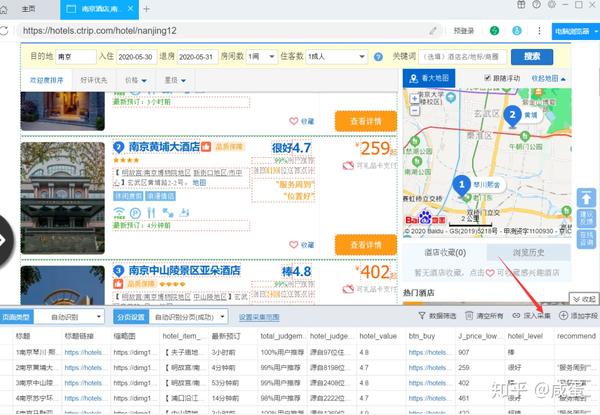Expand the 价格 sort dropdown
This screenshot has height=415, width=600.
pyautogui.click(x=136, y=80)
